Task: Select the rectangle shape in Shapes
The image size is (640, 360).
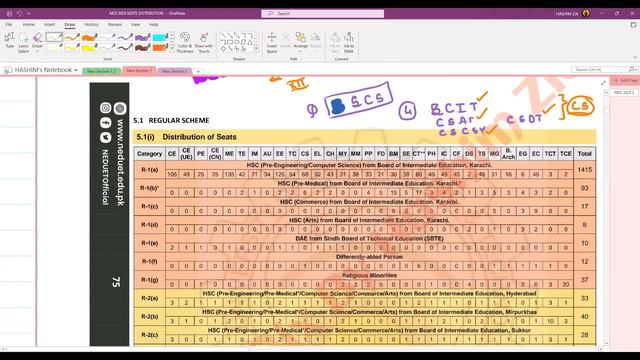Action: click(230, 42)
